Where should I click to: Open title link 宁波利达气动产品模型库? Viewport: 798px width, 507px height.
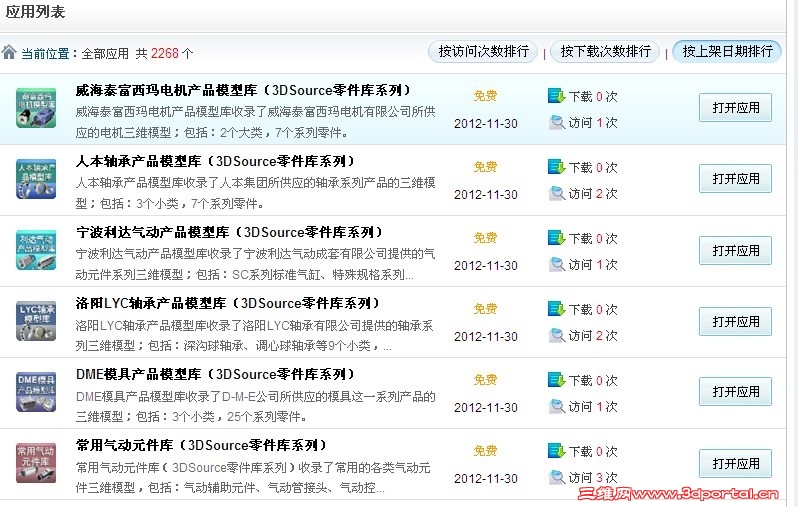click(x=230, y=233)
